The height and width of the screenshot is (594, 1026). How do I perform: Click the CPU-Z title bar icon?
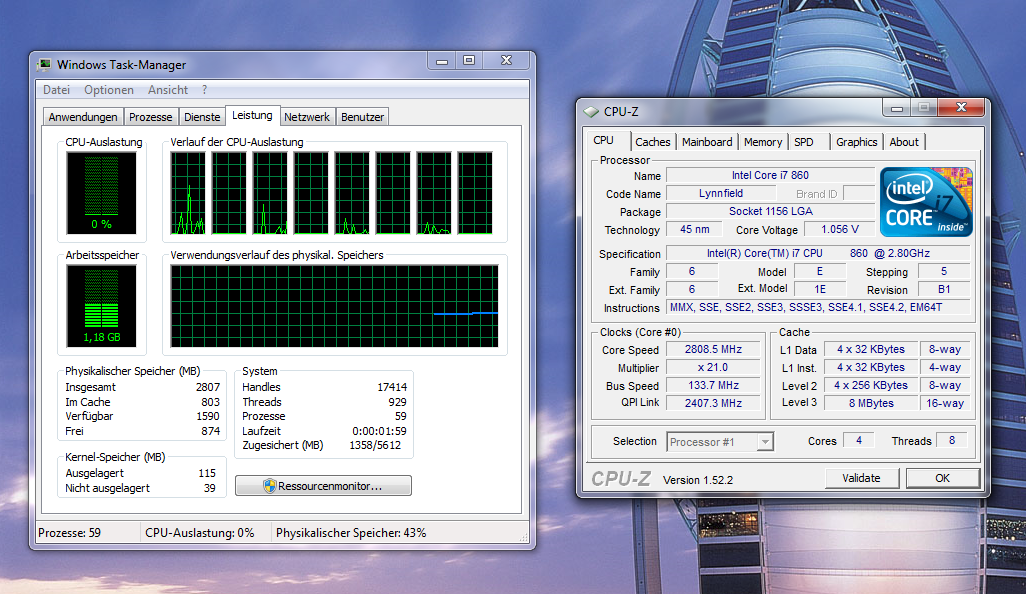coord(592,112)
